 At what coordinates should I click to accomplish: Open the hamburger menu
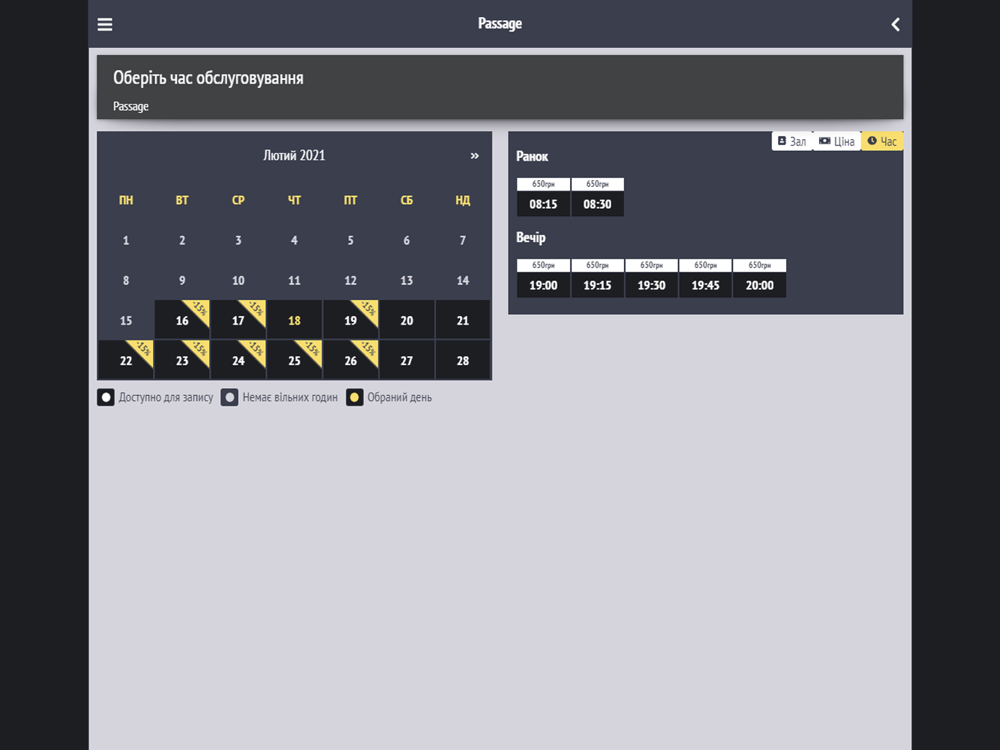click(x=105, y=24)
